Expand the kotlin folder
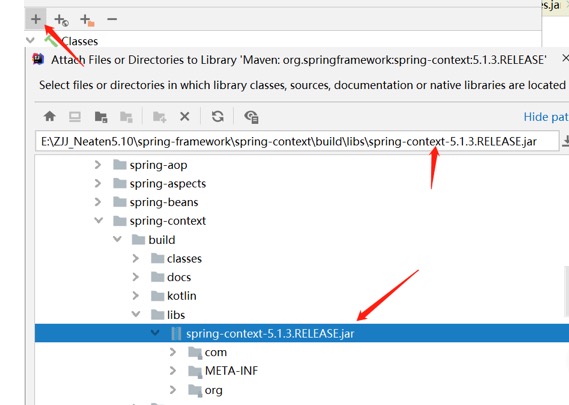 pyautogui.click(x=135, y=296)
